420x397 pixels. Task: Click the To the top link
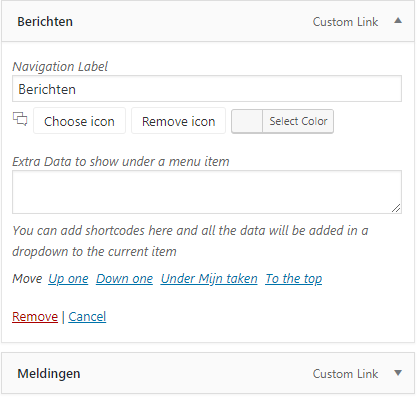pos(294,279)
